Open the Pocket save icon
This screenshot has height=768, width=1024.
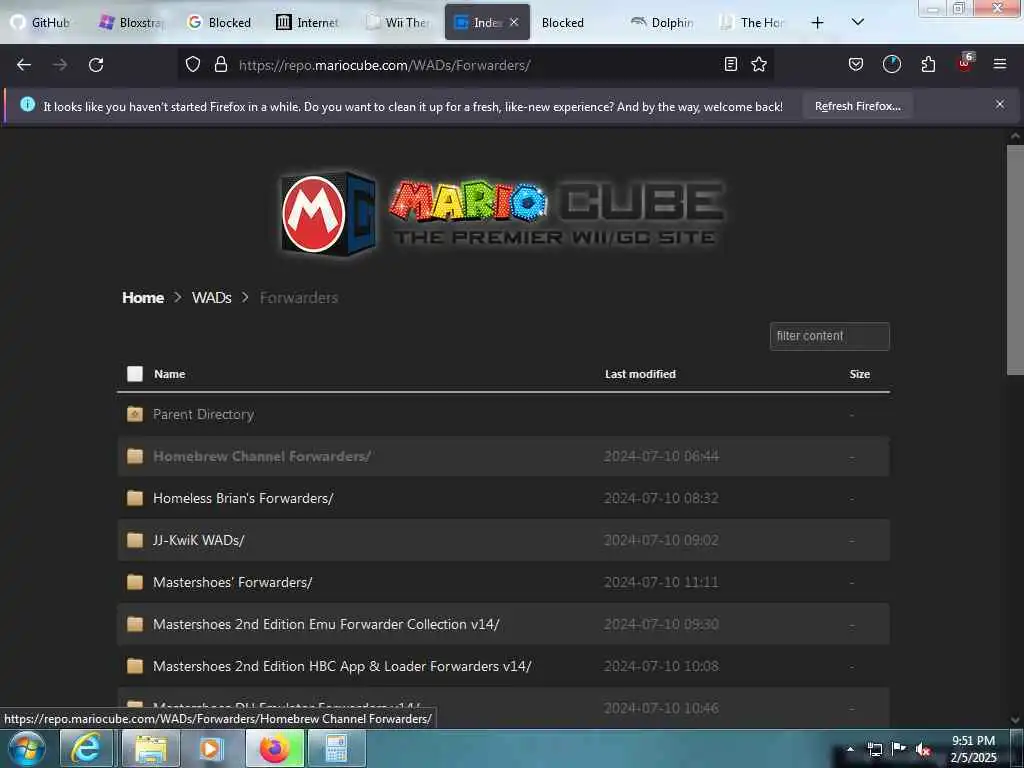pos(856,64)
